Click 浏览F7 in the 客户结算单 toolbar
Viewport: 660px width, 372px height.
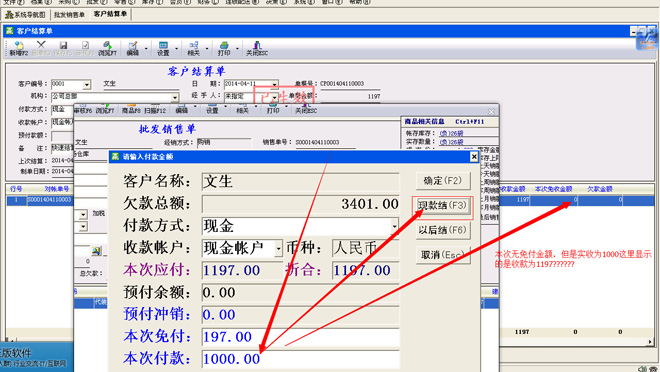point(107,49)
